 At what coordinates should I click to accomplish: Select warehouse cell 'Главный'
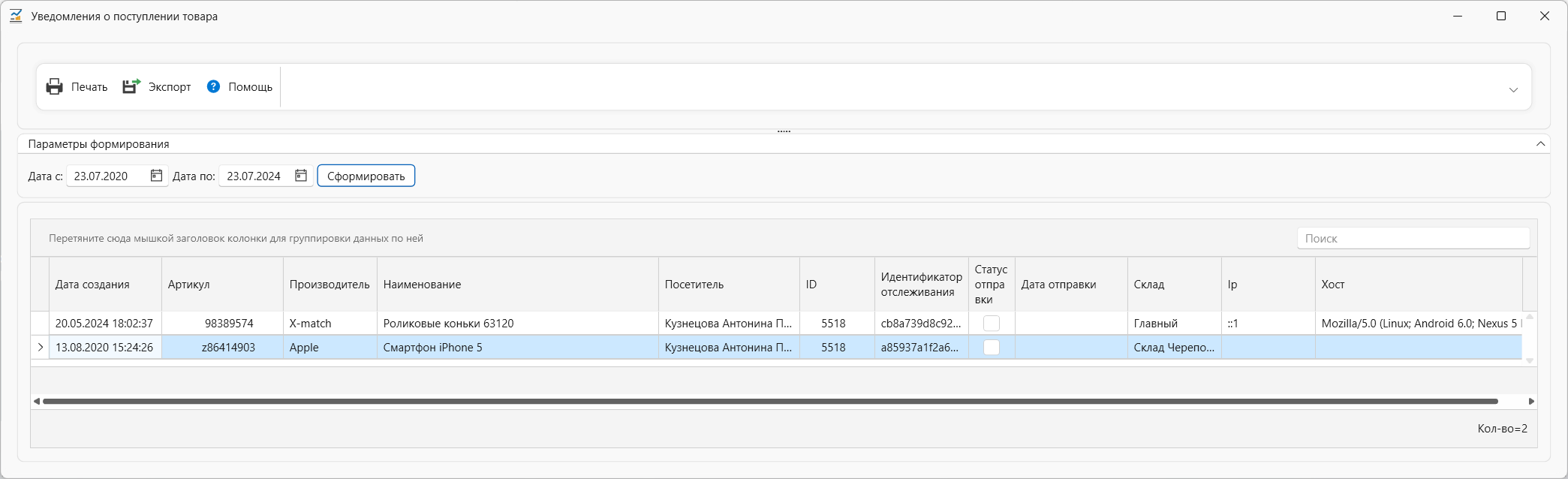1175,324
